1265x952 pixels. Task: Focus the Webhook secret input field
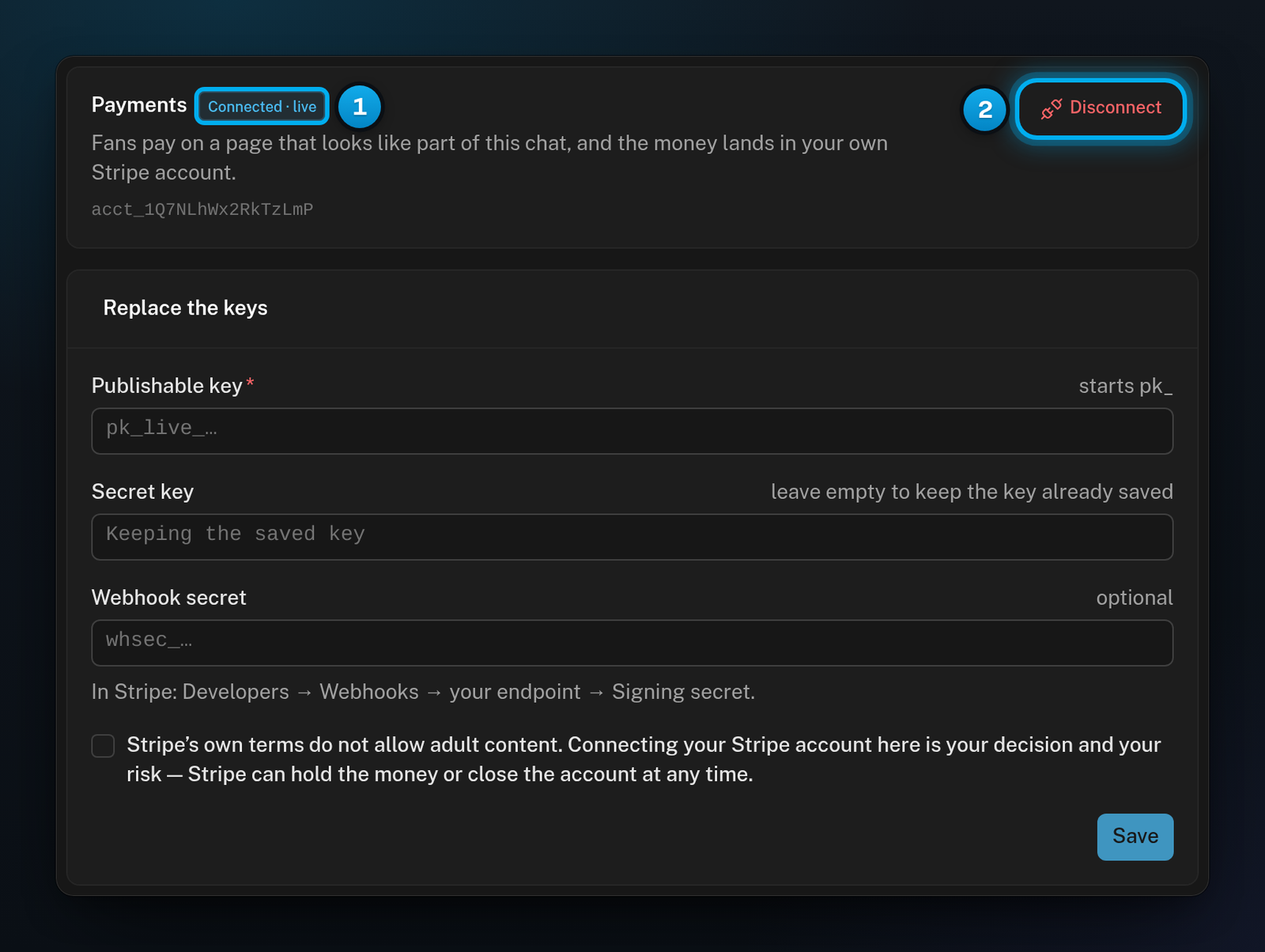coord(632,643)
